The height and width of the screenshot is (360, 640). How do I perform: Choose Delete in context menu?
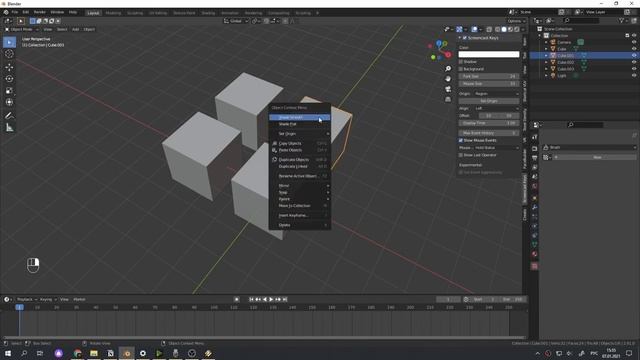[300, 225]
